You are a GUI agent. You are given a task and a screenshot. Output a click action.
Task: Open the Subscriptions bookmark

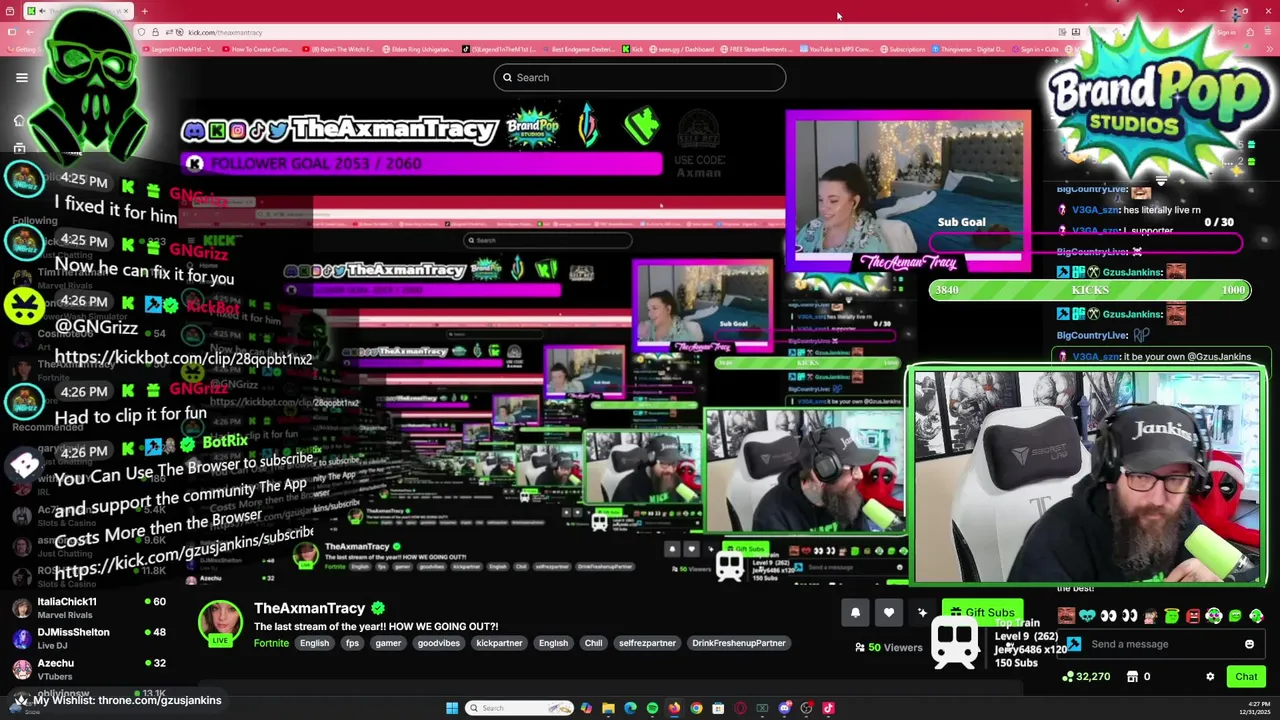pos(903,48)
